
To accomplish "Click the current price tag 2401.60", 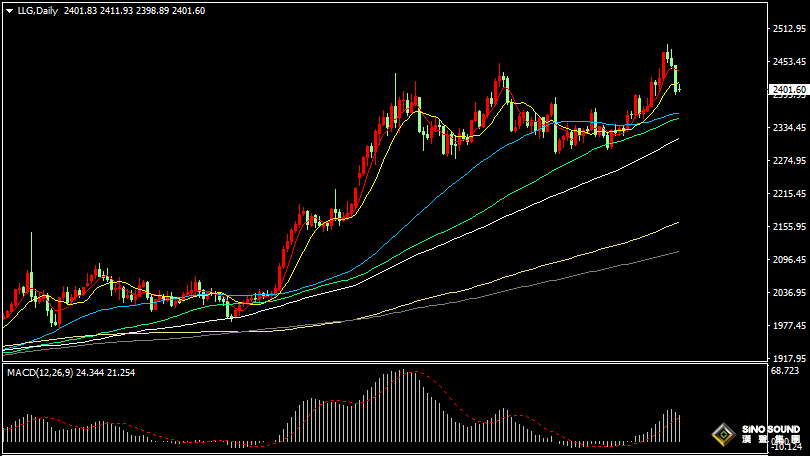I will coord(788,91).
